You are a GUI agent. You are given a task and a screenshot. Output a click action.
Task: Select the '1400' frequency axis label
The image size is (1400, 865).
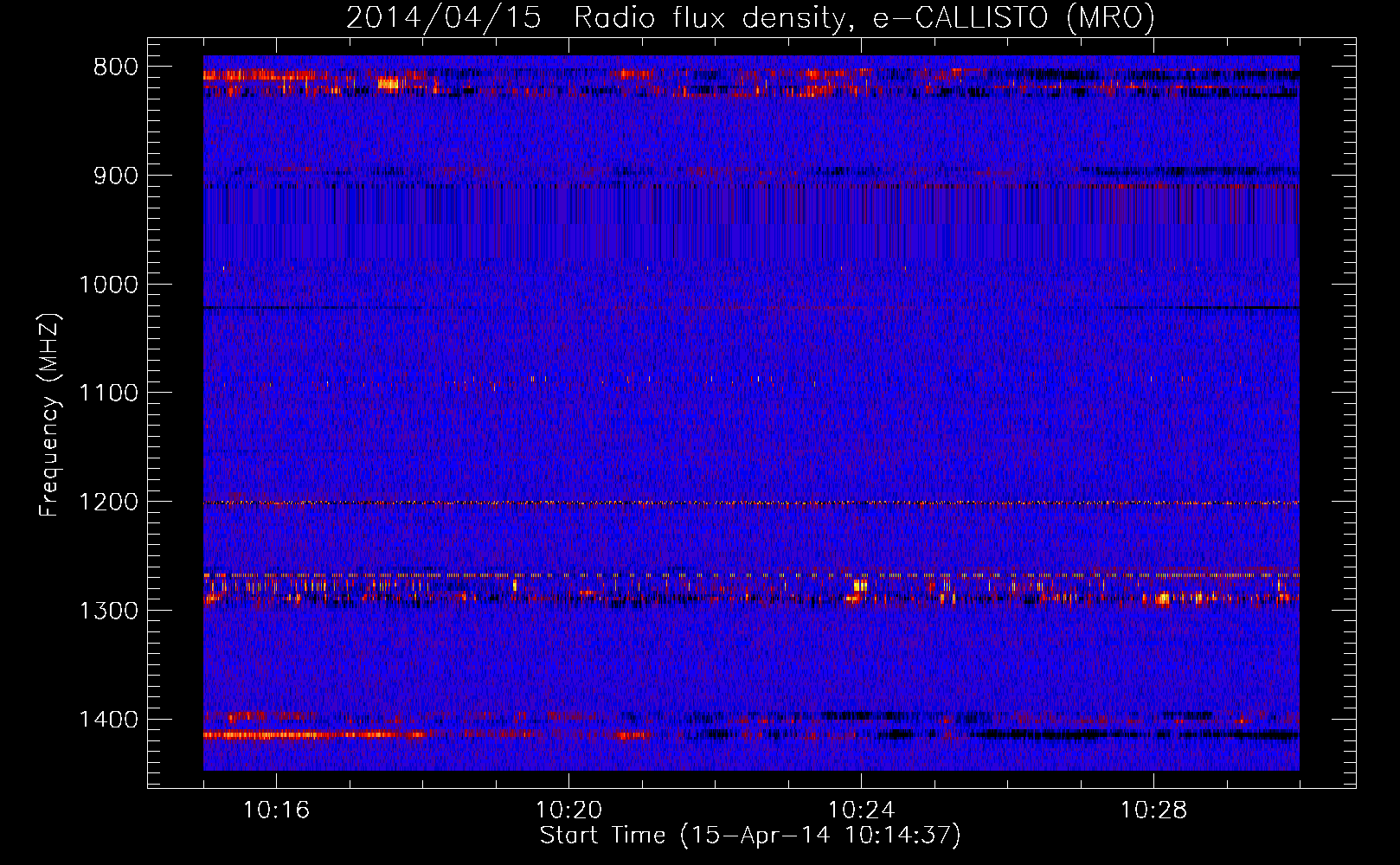point(108,720)
